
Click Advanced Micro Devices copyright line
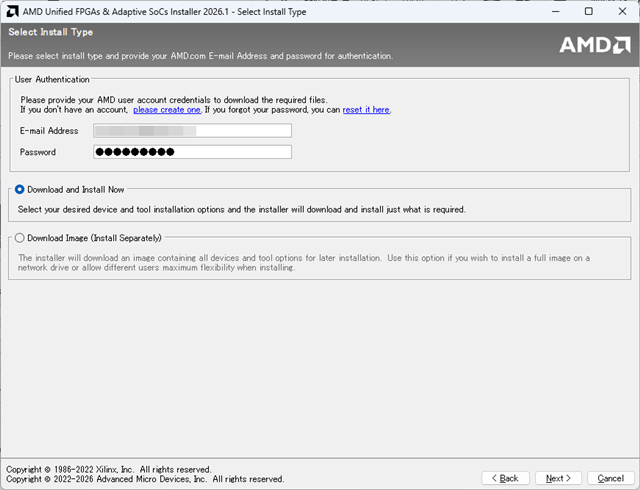[145, 479]
